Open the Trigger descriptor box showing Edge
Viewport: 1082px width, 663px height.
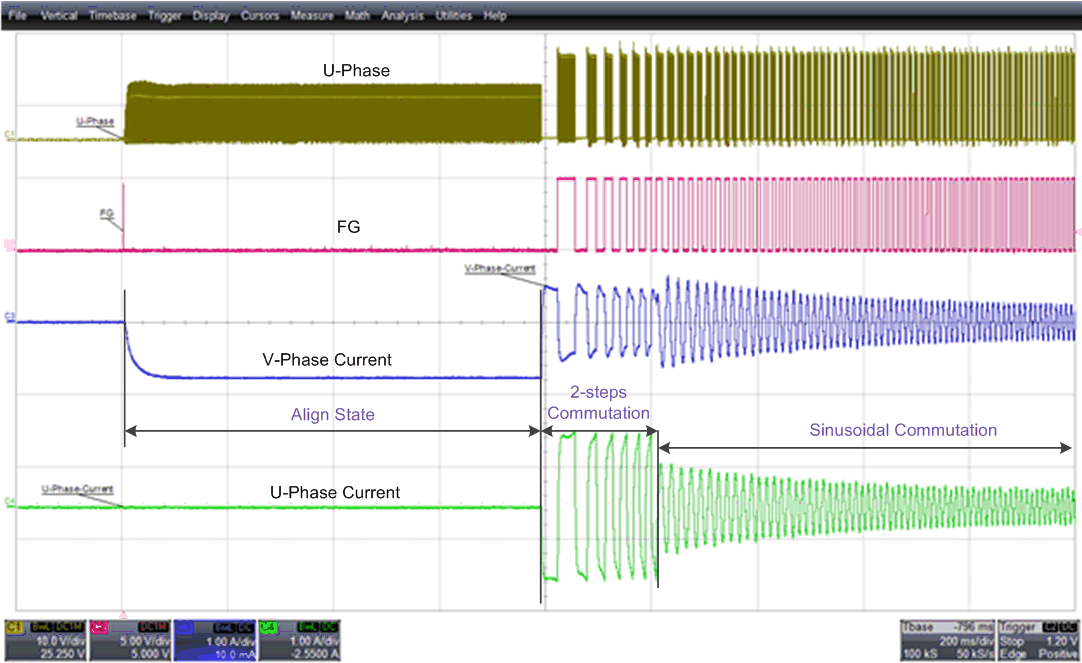click(x=1040, y=640)
